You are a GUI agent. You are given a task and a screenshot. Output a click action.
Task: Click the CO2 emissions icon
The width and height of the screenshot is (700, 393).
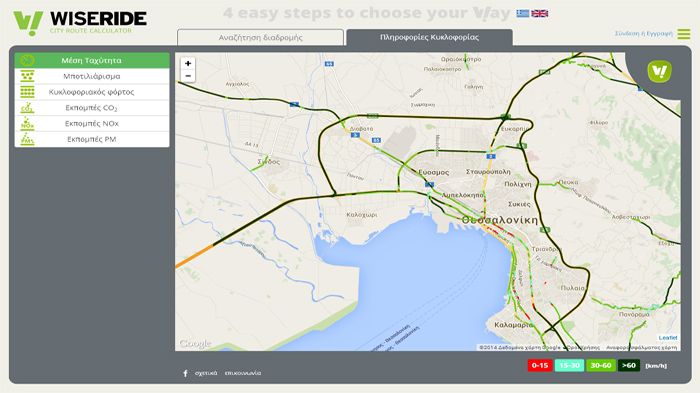pyautogui.click(x=27, y=108)
